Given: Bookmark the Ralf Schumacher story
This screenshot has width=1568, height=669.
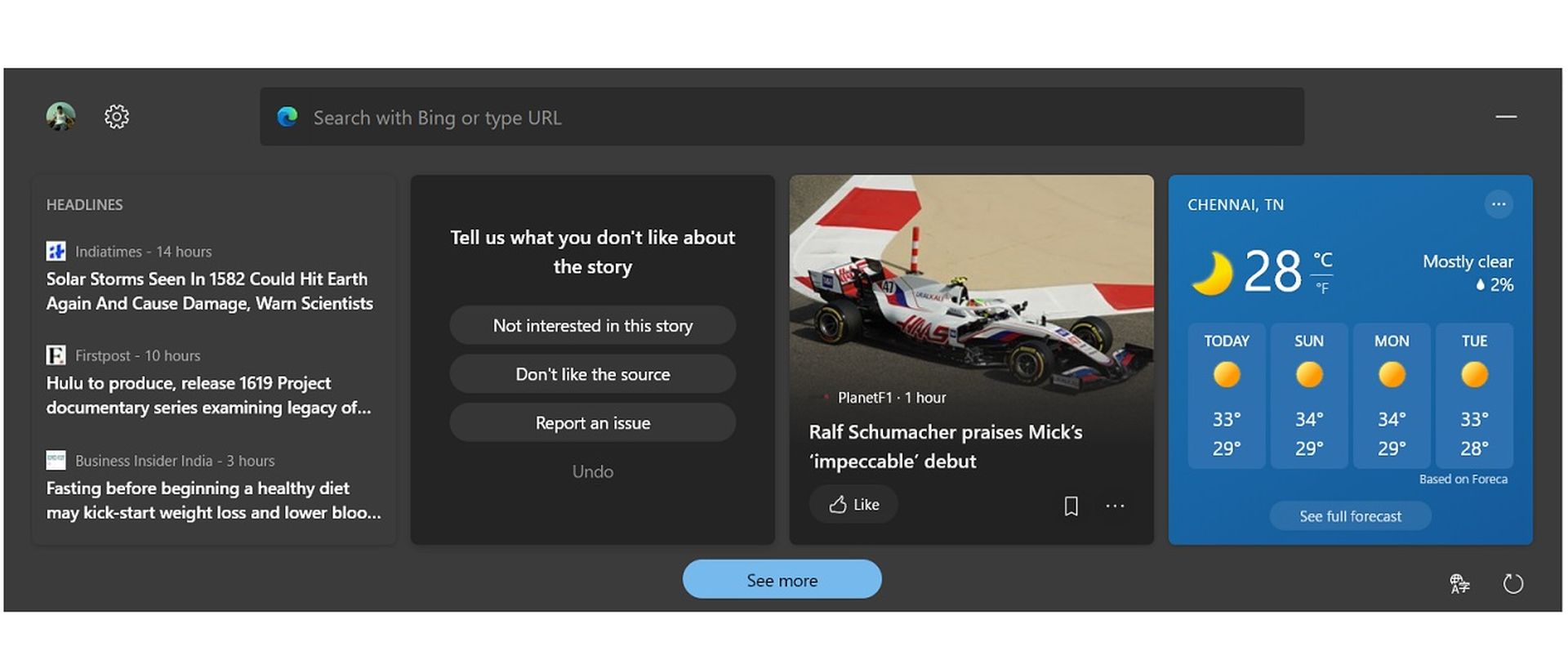Looking at the screenshot, I should (1071, 506).
